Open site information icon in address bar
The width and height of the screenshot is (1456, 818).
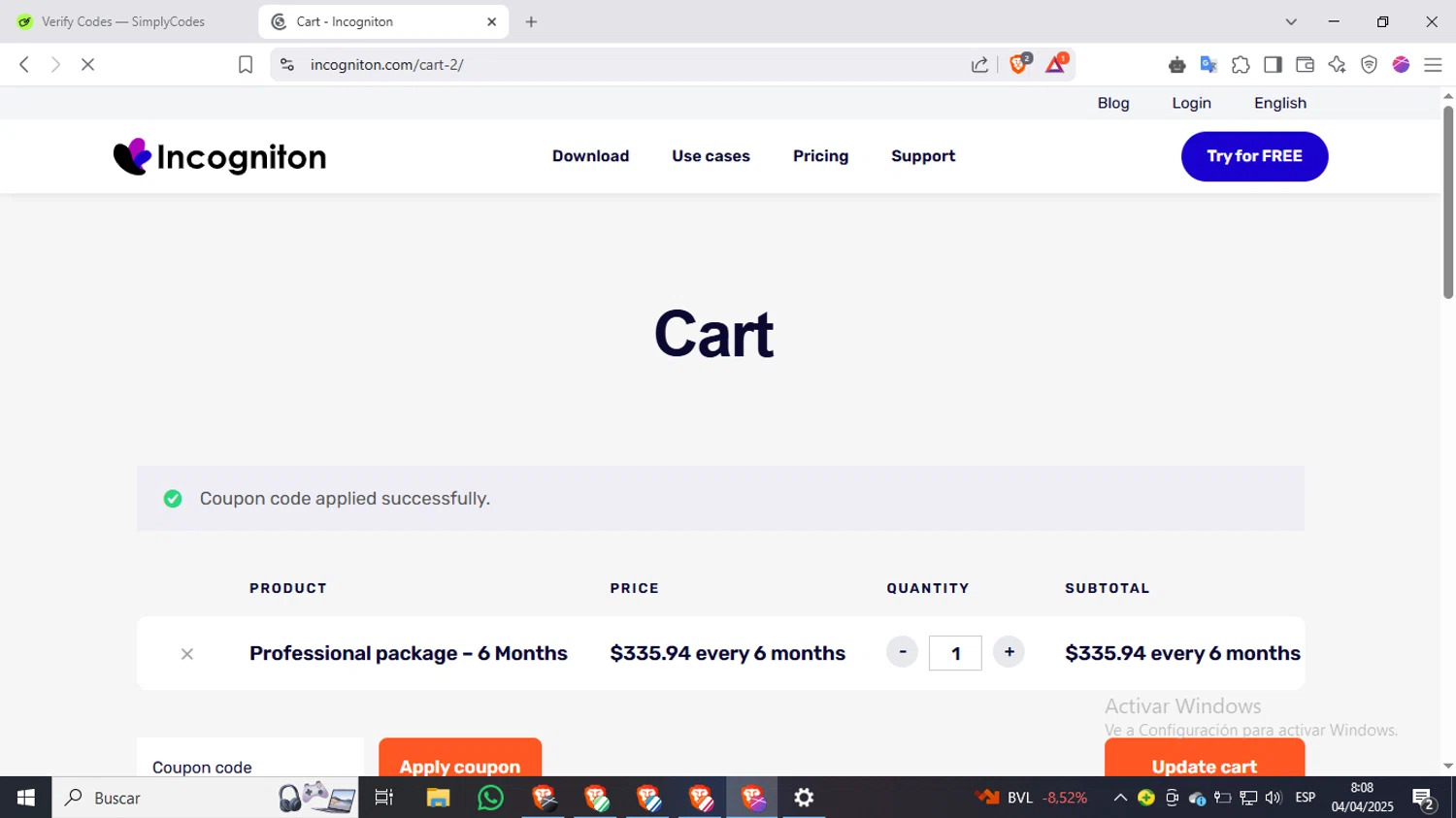pyautogui.click(x=287, y=64)
